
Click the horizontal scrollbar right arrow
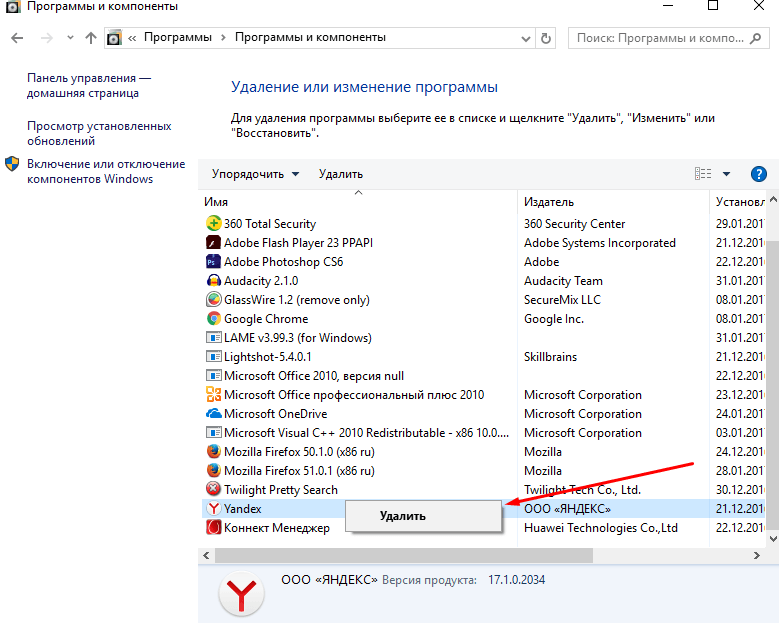point(757,555)
